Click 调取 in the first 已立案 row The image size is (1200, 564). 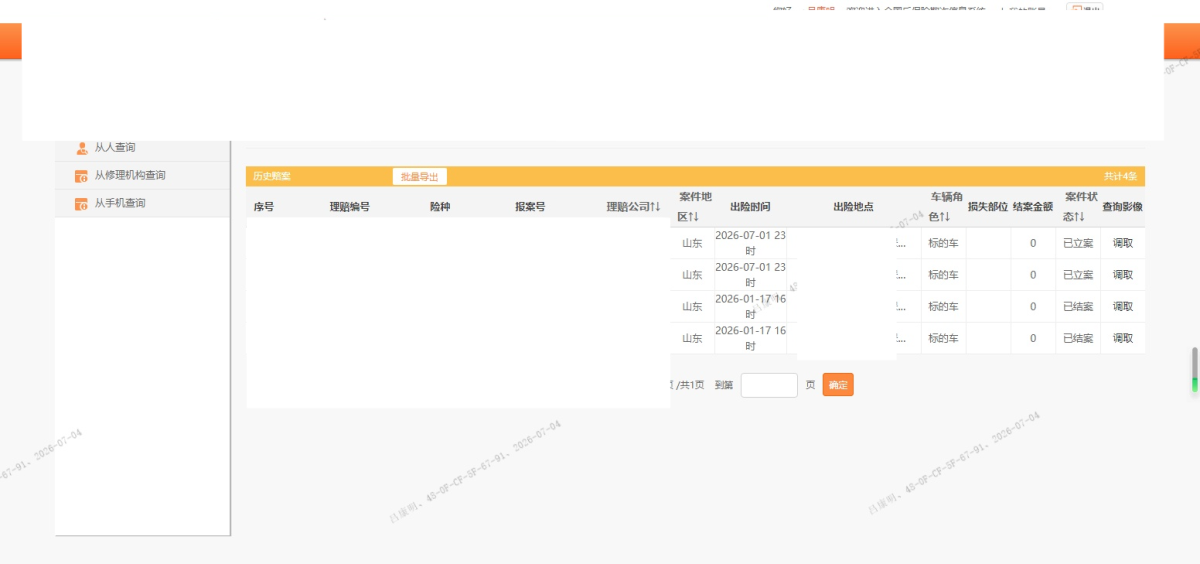(x=1123, y=243)
